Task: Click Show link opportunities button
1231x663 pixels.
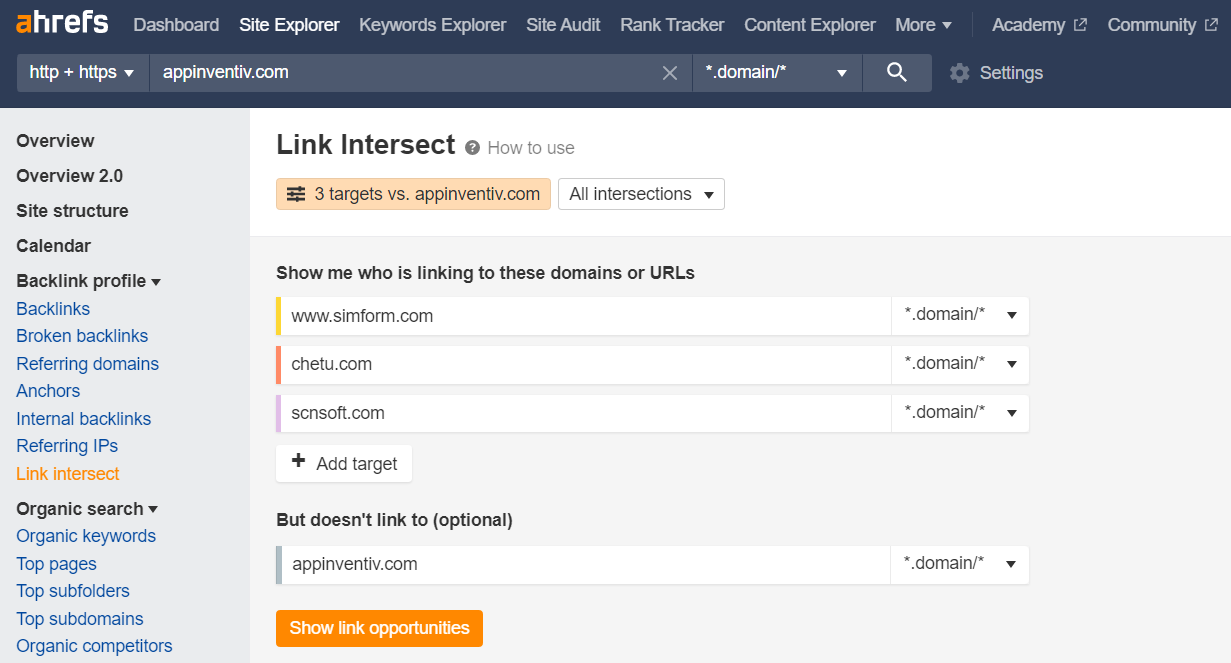Action: [x=380, y=628]
